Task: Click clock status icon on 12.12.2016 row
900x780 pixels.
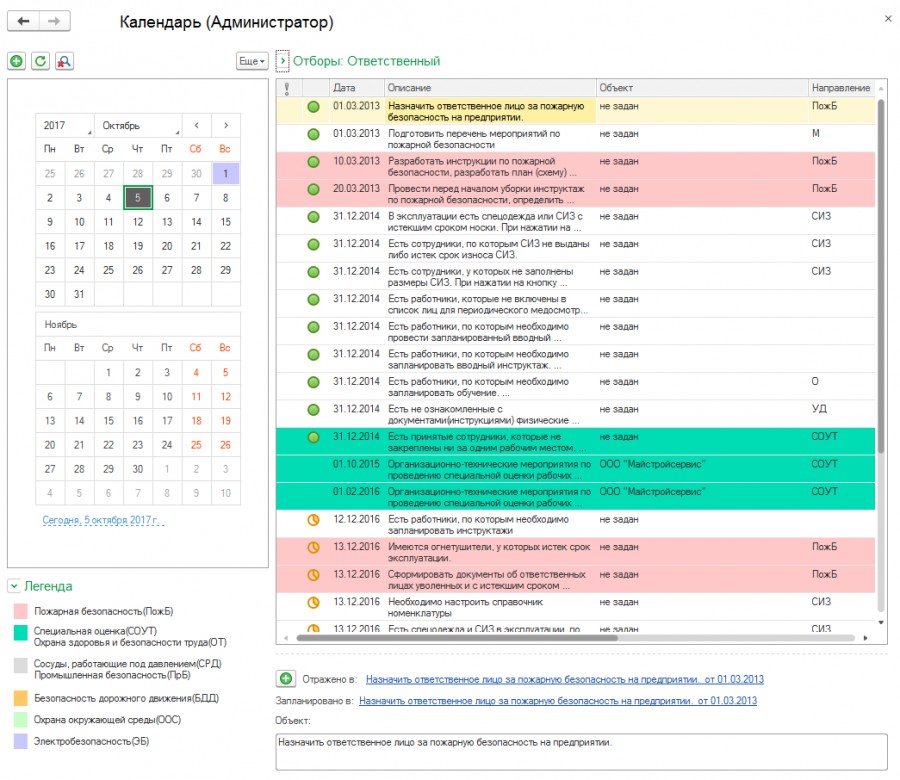Action: tap(313, 520)
